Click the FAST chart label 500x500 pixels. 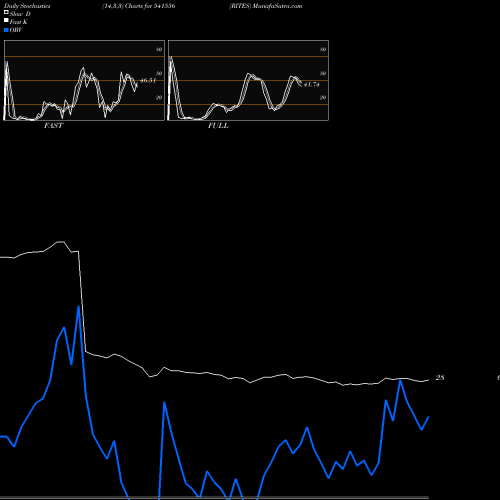(x=53, y=126)
